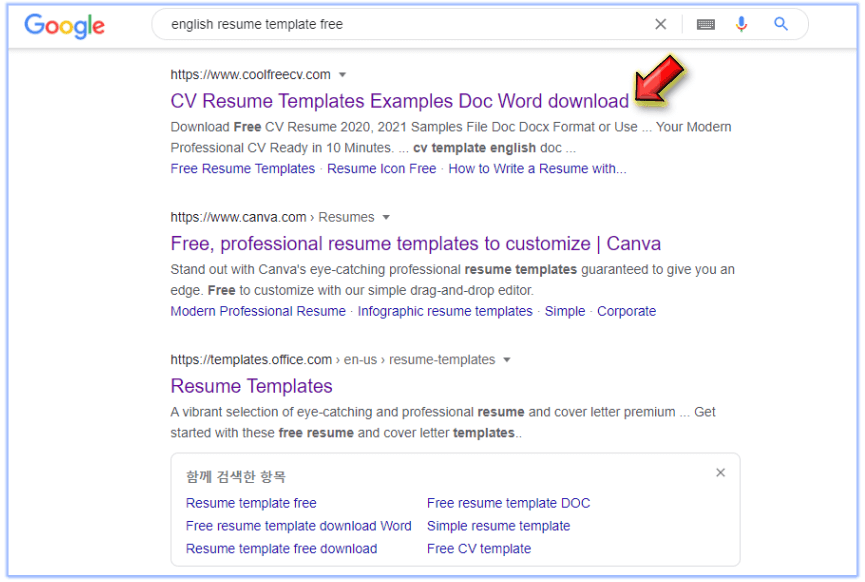Open the Infographic resume templates sitelink
This screenshot has width=865, height=582.
coord(445,311)
